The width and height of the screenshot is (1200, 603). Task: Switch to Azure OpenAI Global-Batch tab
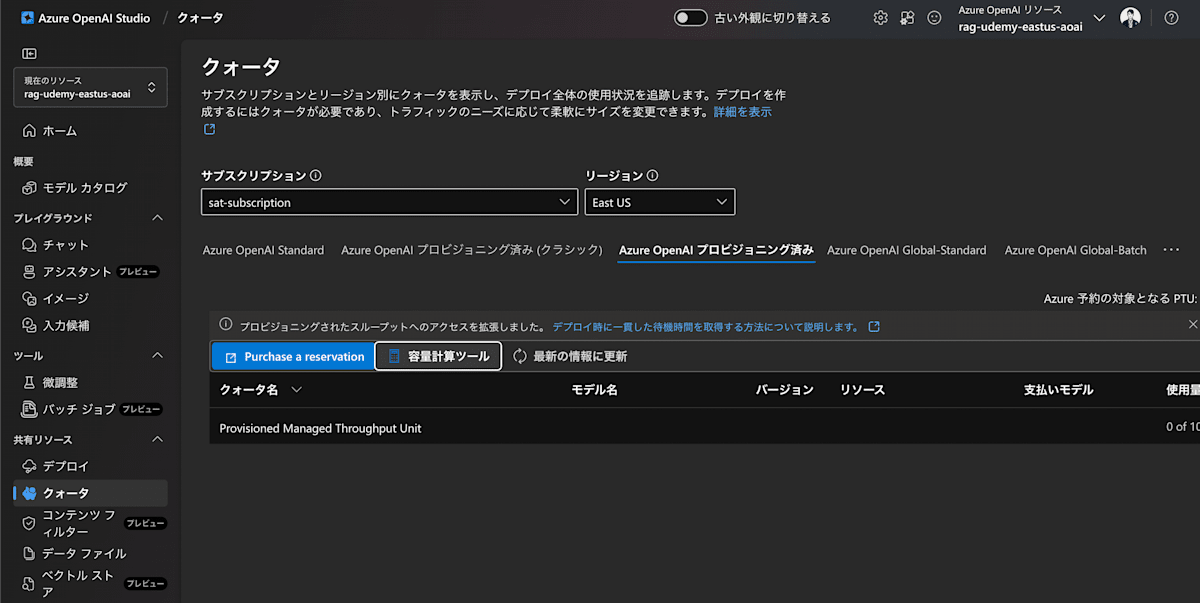1076,250
